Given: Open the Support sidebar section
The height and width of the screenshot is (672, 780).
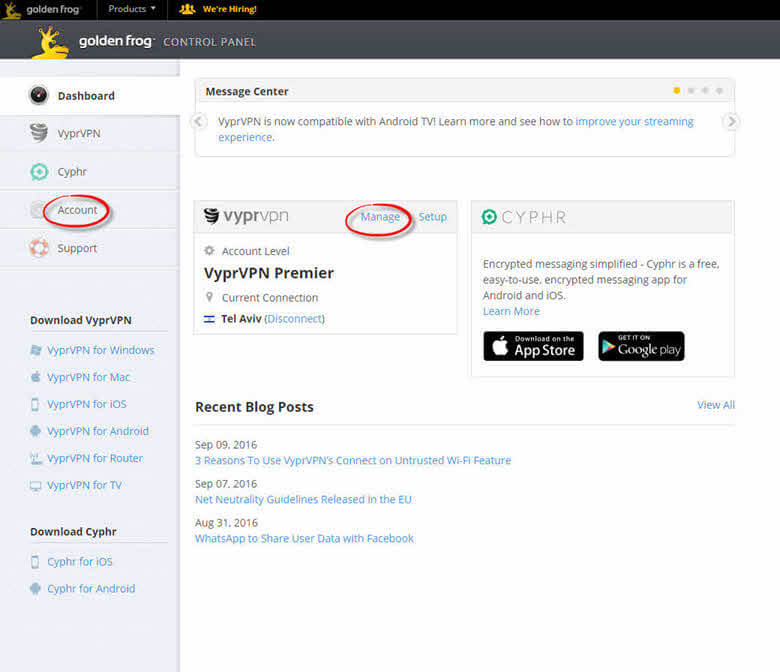Looking at the screenshot, I should point(90,248).
